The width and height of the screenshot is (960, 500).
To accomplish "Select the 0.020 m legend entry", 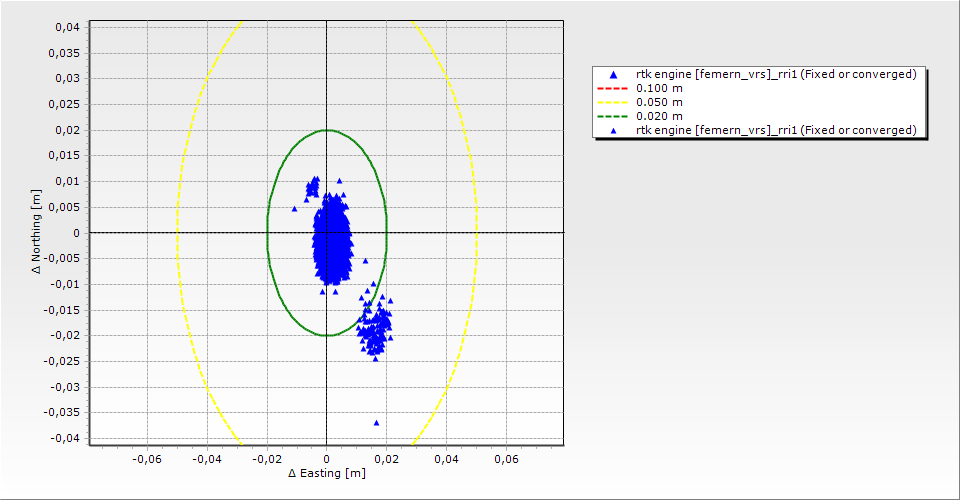I will (660, 116).
